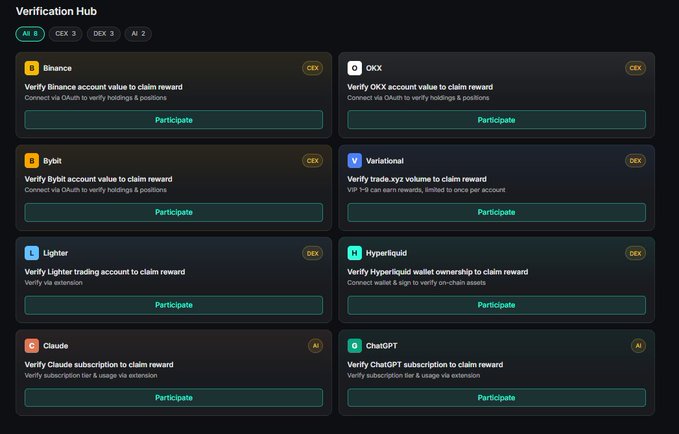
Task: Click 'Verify OKX account value to claim reward'
Action: coord(420,87)
